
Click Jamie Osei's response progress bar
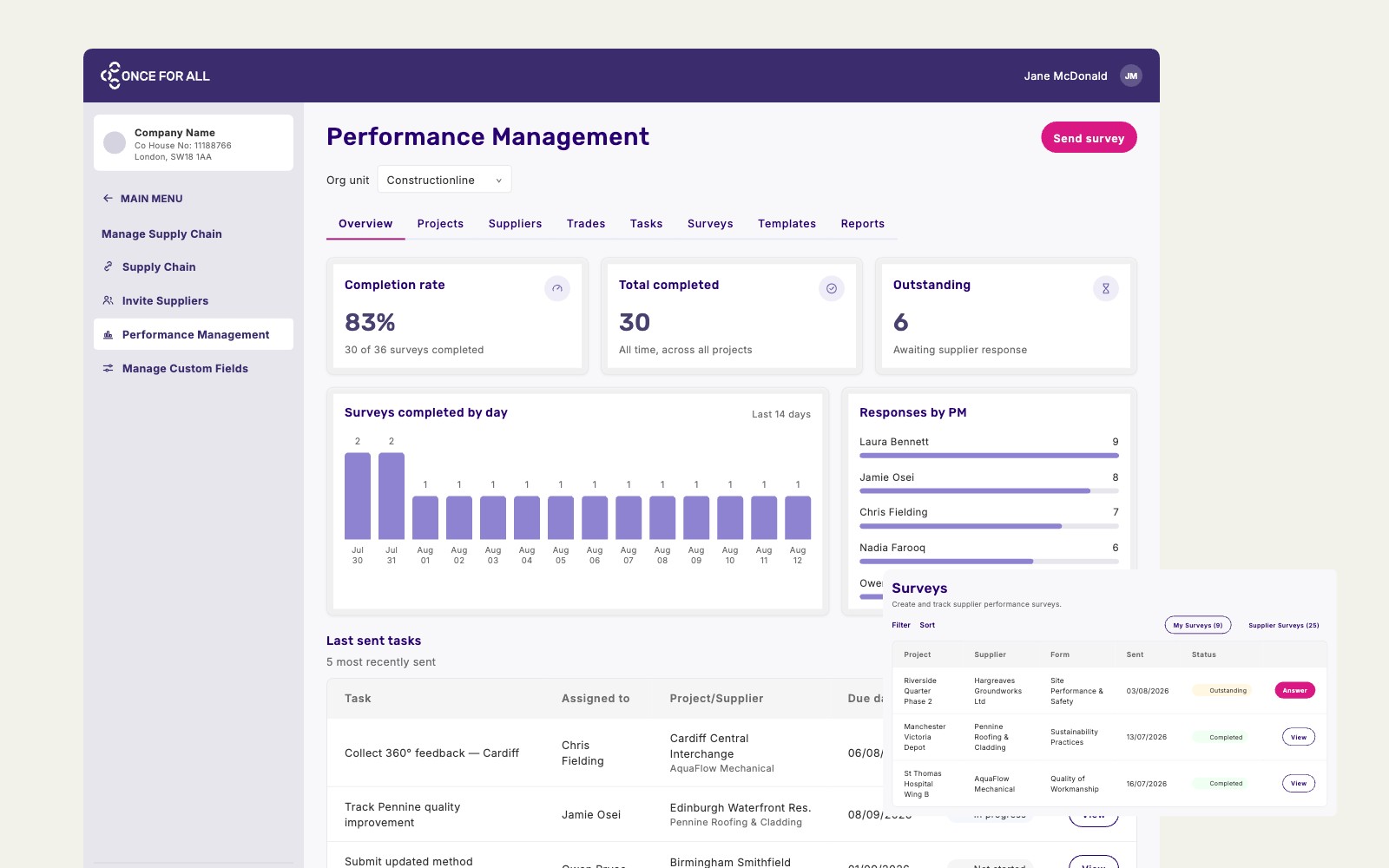tap(989, 490)
